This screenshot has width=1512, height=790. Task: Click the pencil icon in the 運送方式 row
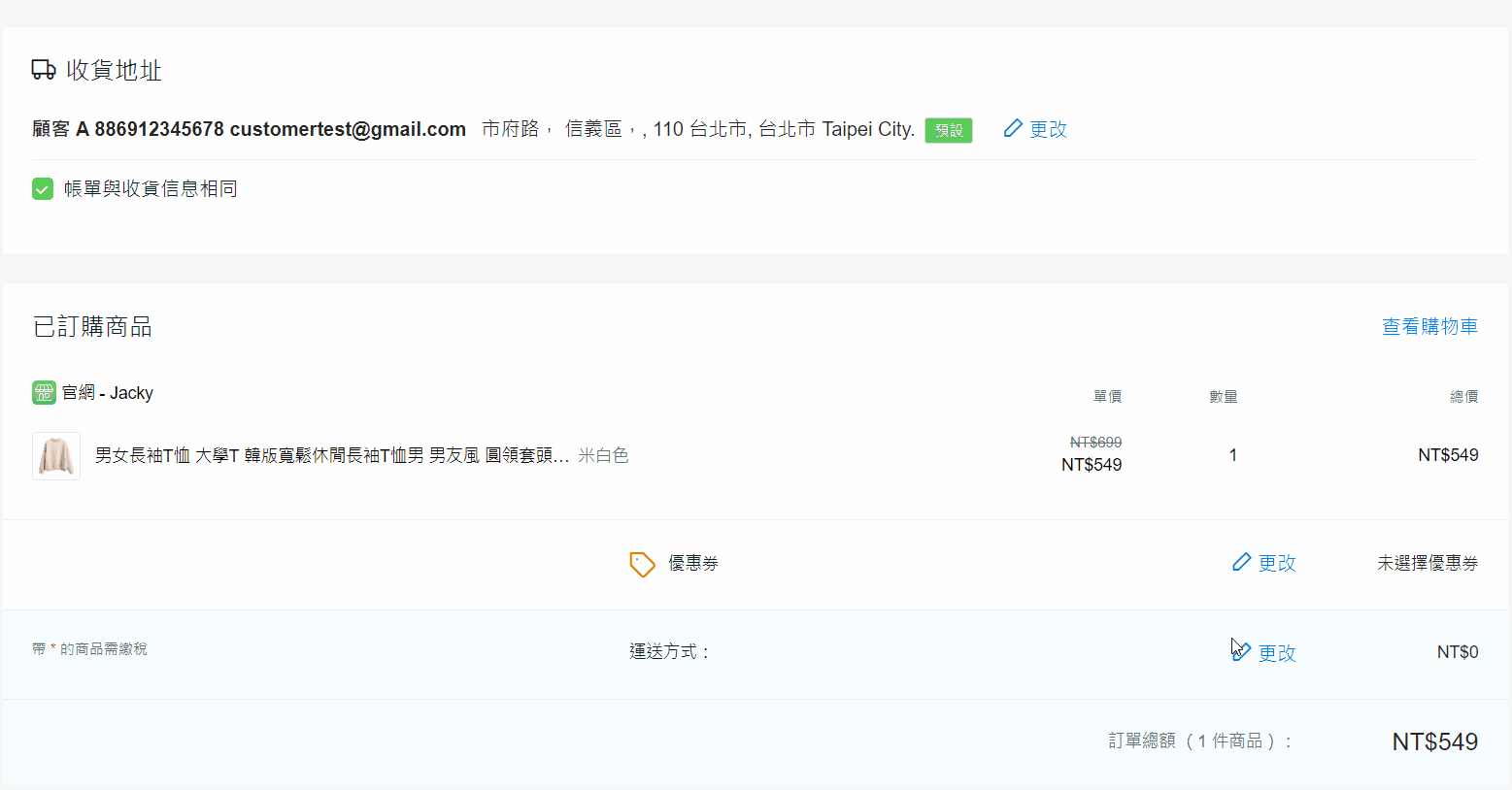(1241, 652)
